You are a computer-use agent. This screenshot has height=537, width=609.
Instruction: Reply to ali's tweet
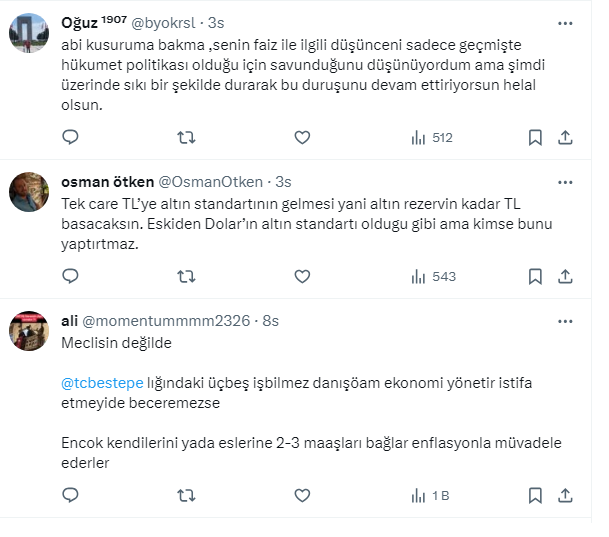pyautogui.click(x=70, y=494)
